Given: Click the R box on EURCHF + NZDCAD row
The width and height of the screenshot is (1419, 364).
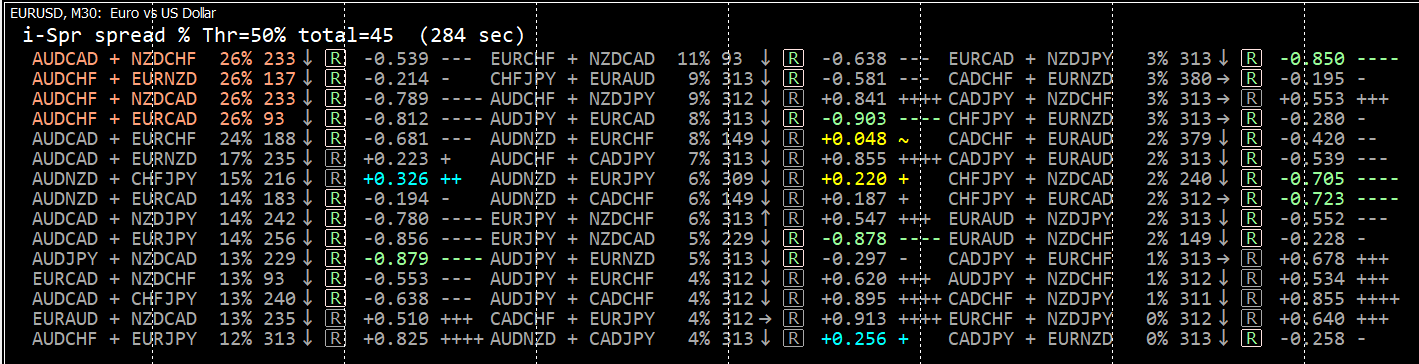Looking at the screenshot, I should 793,59.
